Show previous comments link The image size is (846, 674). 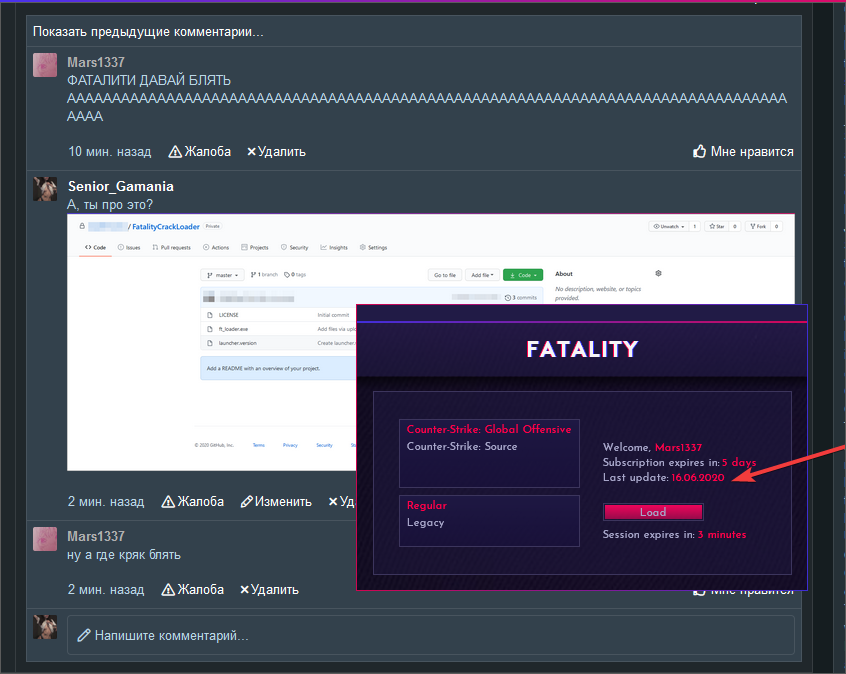148,32
